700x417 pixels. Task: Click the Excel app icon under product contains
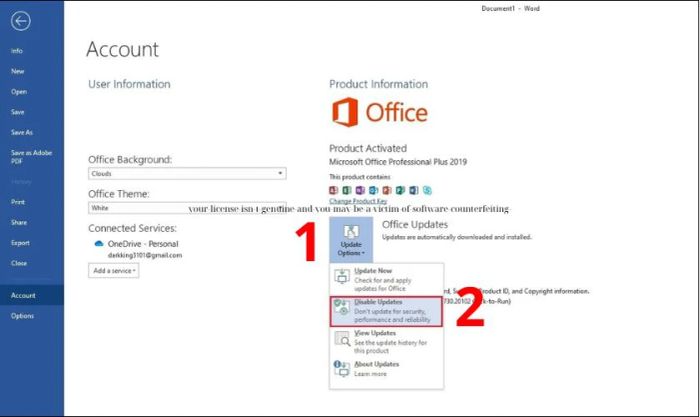[346, 190]
